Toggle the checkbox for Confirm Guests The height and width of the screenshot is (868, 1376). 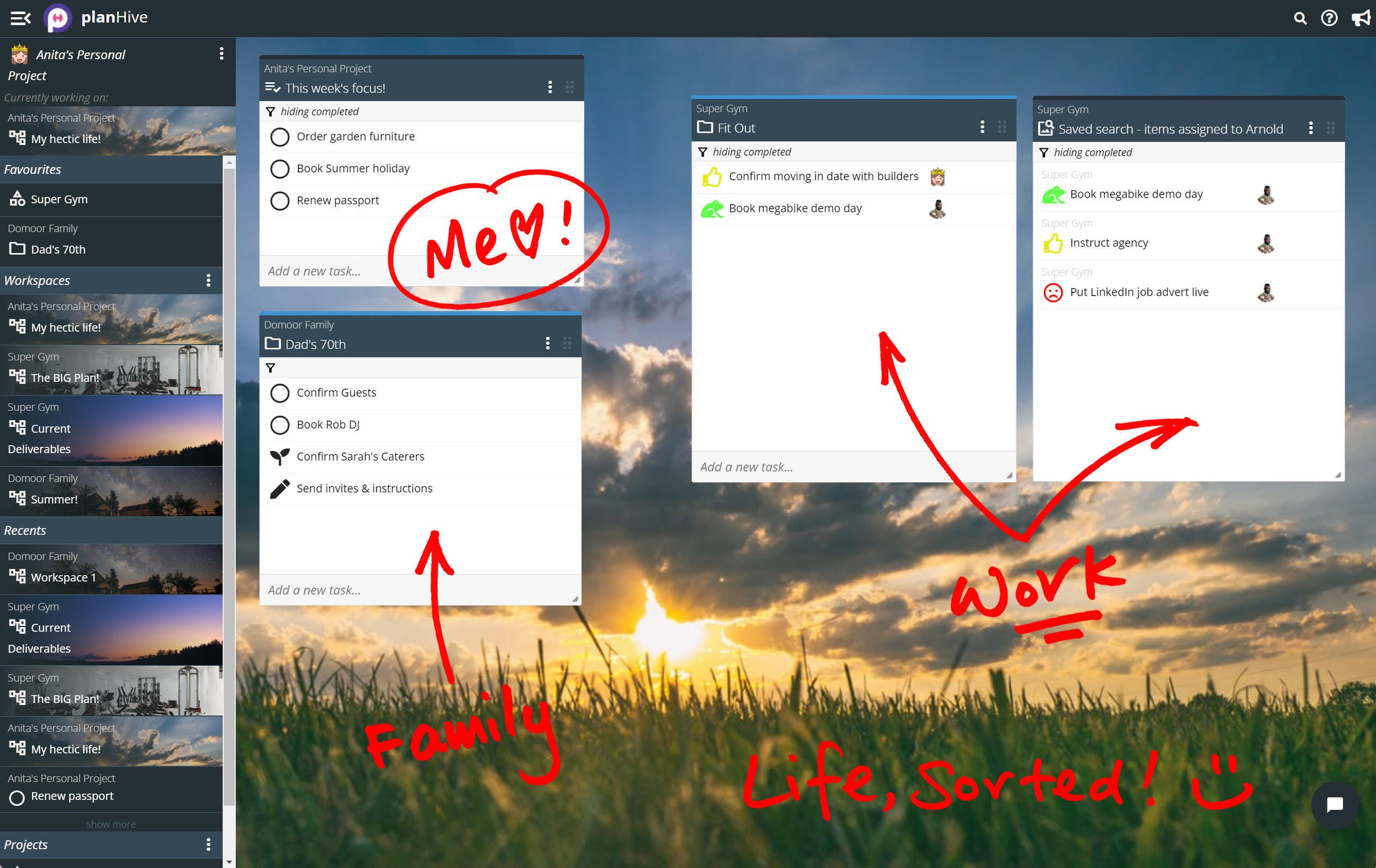280,392
